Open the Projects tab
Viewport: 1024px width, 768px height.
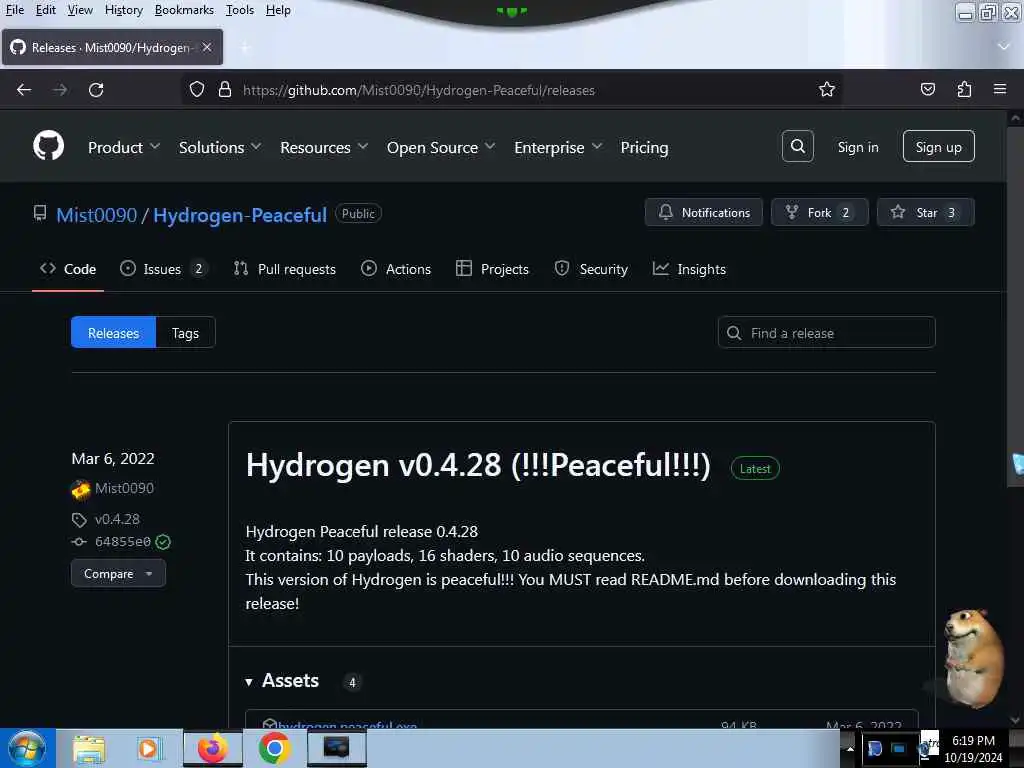coord(492,269)
